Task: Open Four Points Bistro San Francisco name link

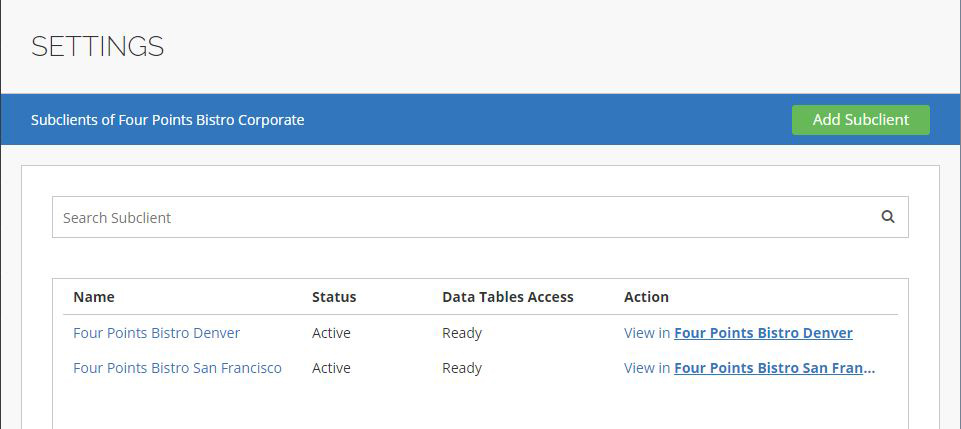Action: [177, 368]
